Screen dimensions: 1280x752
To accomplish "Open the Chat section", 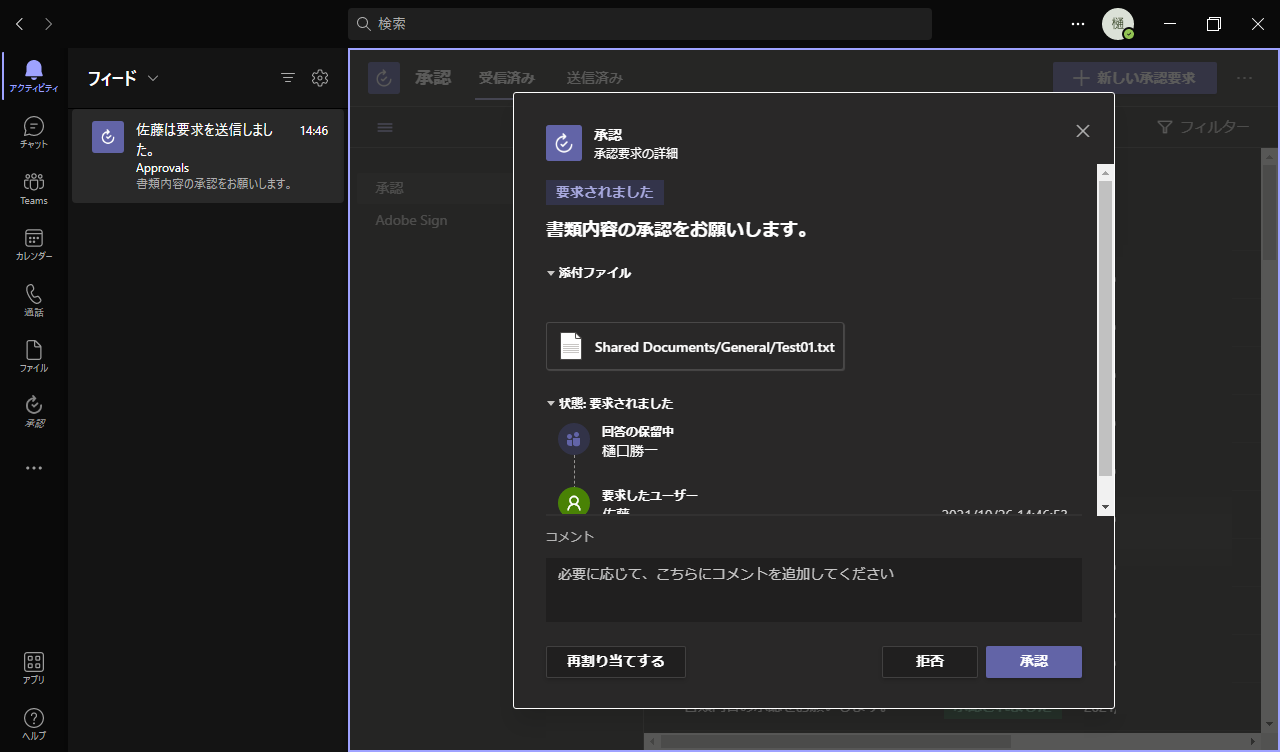I will click(x=34, y=132).
